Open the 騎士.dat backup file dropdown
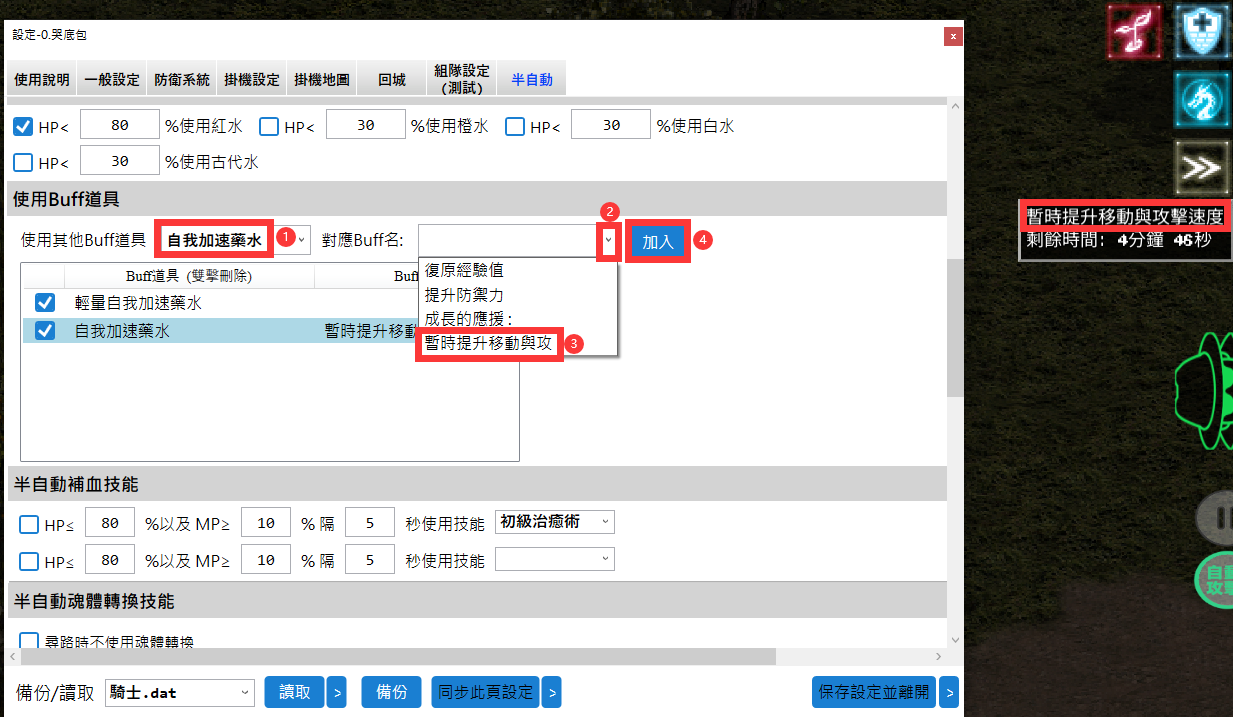The width and height of the screenshot is (1233, 717). pos(246,692)
